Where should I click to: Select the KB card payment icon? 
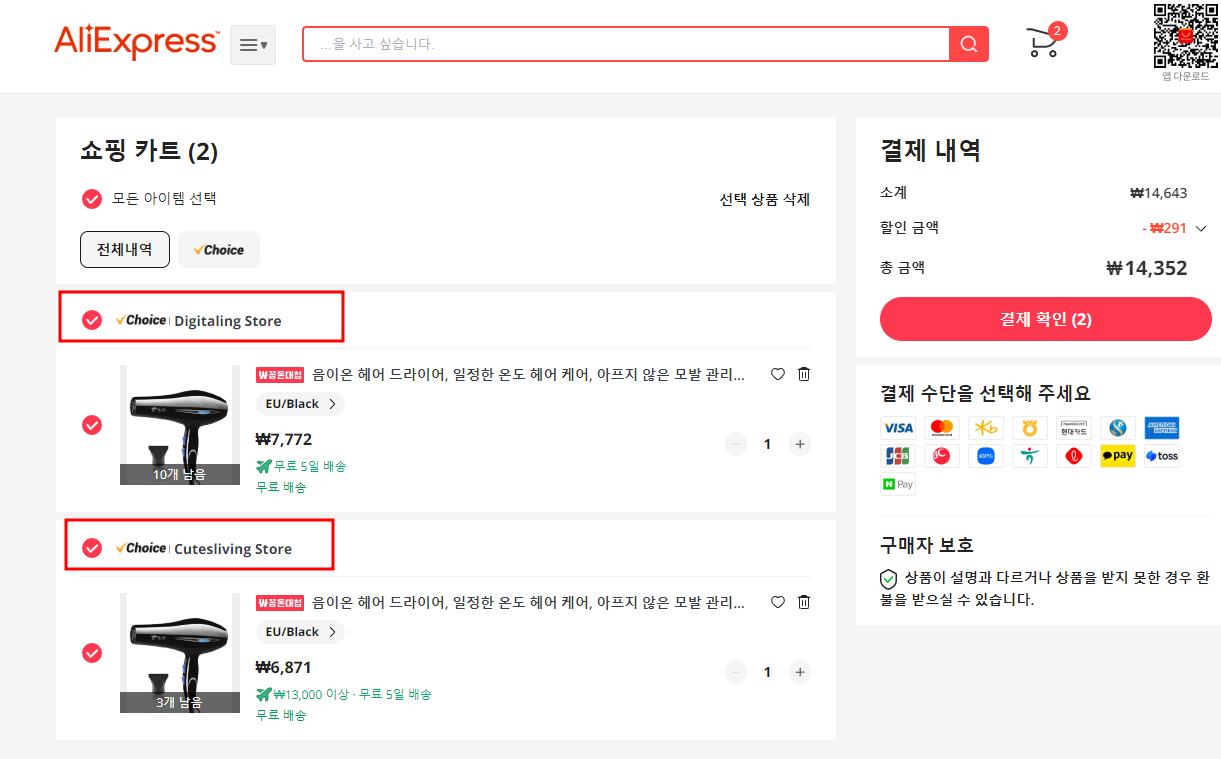[986, 428]
